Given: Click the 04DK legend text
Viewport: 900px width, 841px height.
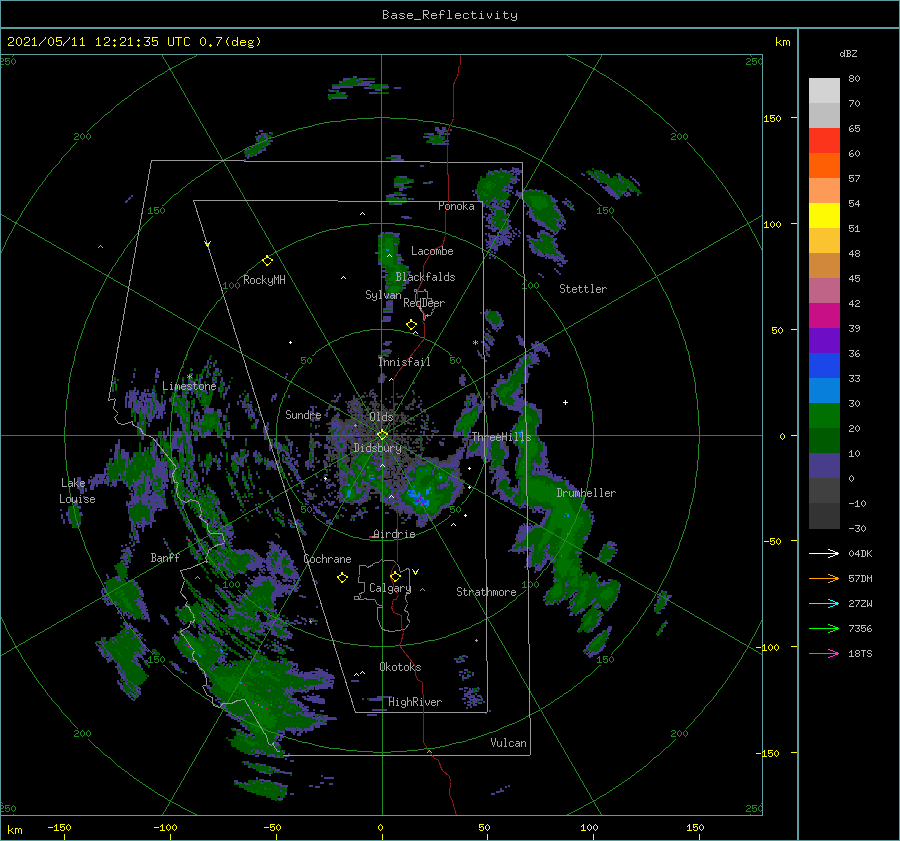Looking at the screenshot, I should click(860, 554).
